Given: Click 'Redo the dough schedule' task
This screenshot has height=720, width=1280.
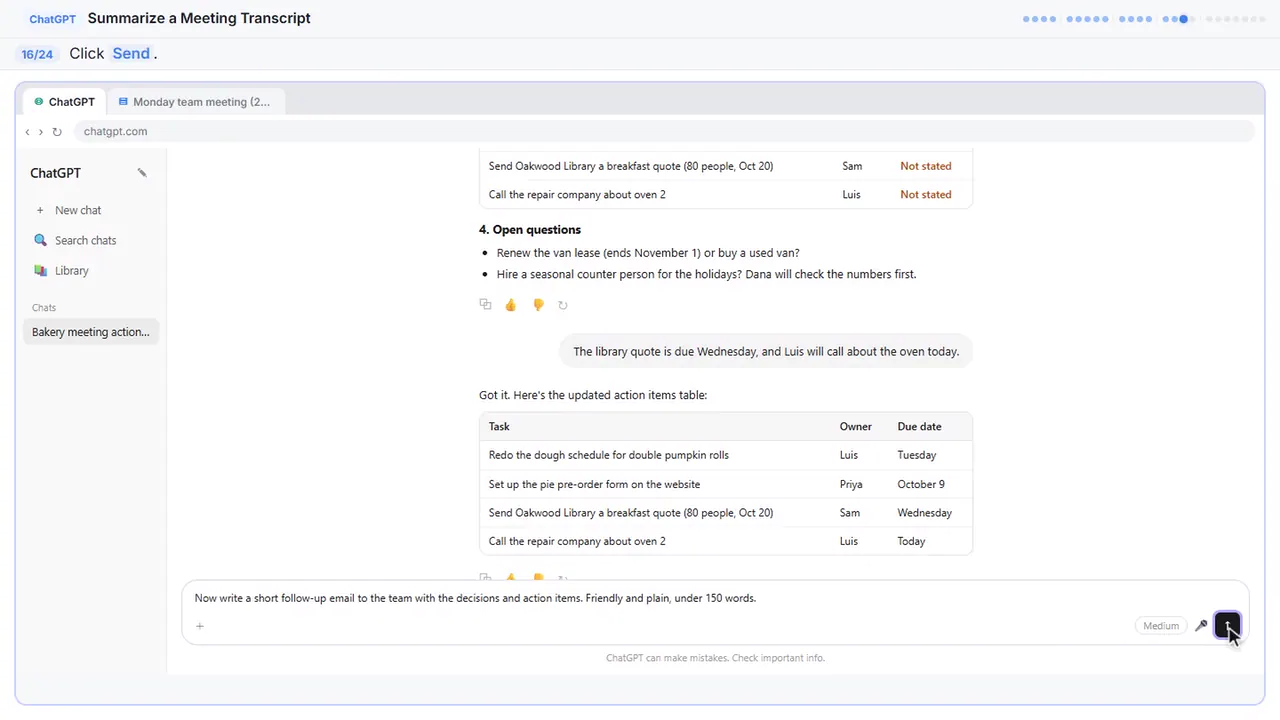Looking at the screenshot, I should (x=609, y=455).
